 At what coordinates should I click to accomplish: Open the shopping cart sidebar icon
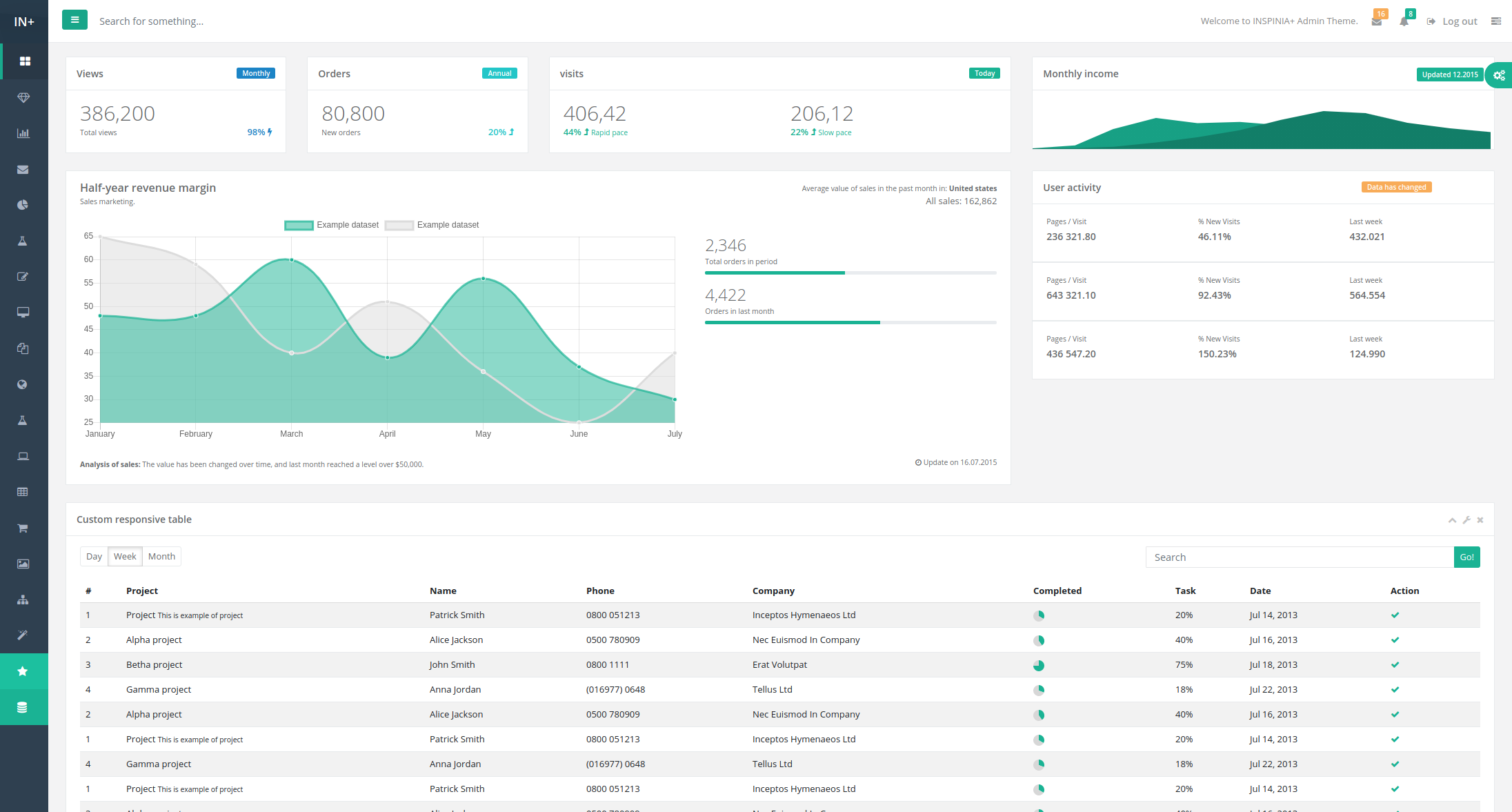[23, 528]
